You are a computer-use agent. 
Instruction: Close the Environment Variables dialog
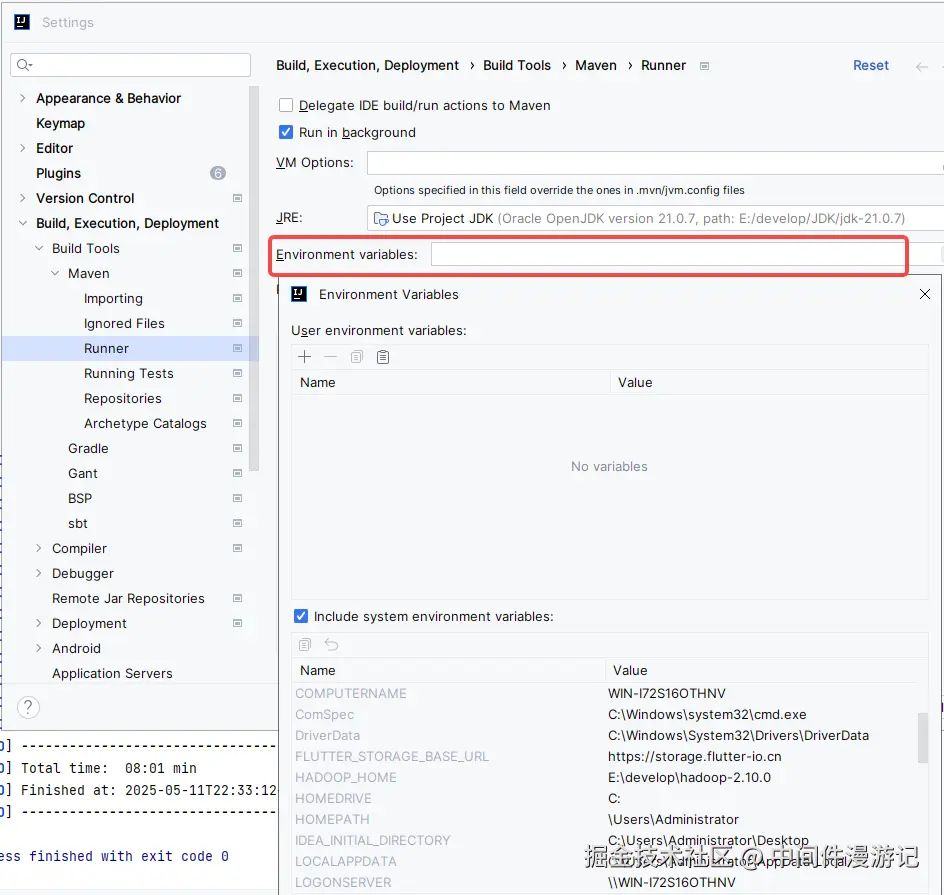coord(925,294)
